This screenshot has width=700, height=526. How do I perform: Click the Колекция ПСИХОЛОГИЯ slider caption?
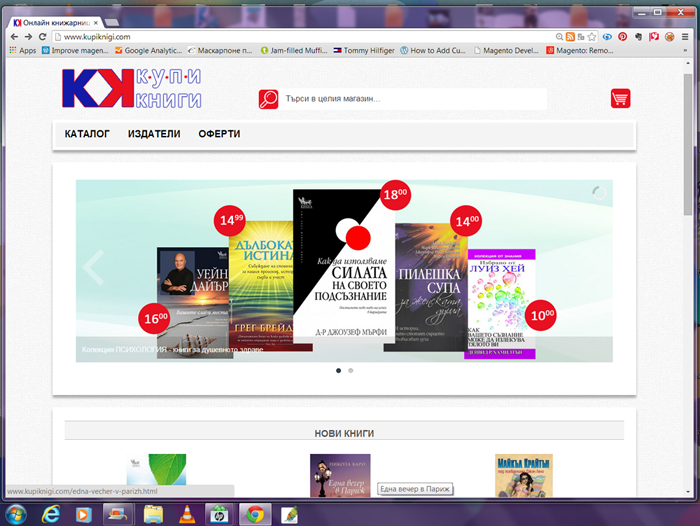click(x=172, y=350)
